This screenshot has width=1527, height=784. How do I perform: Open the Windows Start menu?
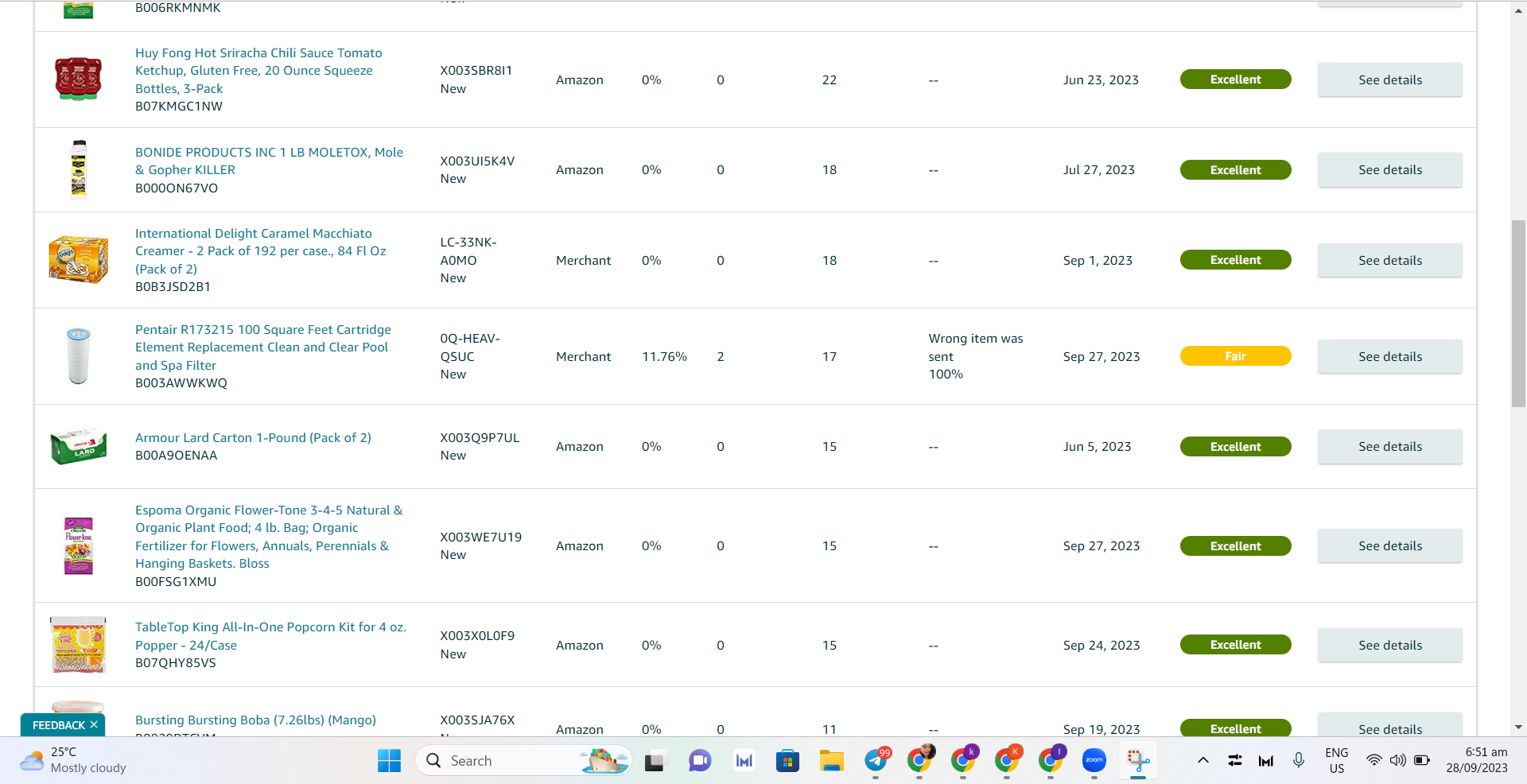[389, 761]
